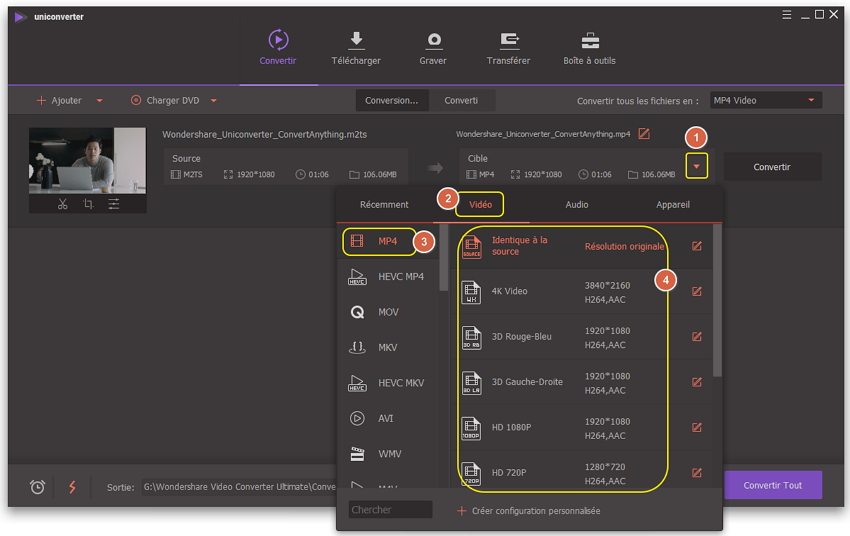Click Charger DVD

coord(165,100)
